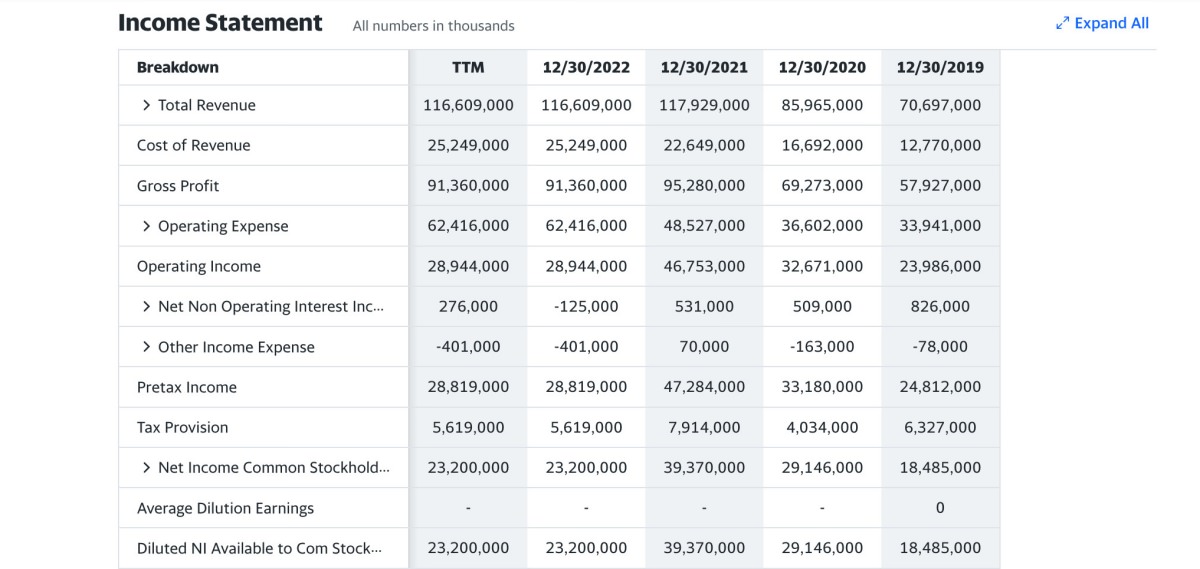Click the Income Statement heading
Screen dimensions: 1200x569
coord(220,23)
